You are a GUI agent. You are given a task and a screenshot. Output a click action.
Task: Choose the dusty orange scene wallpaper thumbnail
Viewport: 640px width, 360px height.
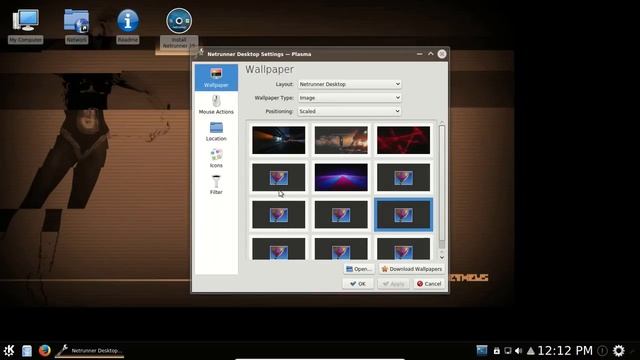click(x=341, y=140)
